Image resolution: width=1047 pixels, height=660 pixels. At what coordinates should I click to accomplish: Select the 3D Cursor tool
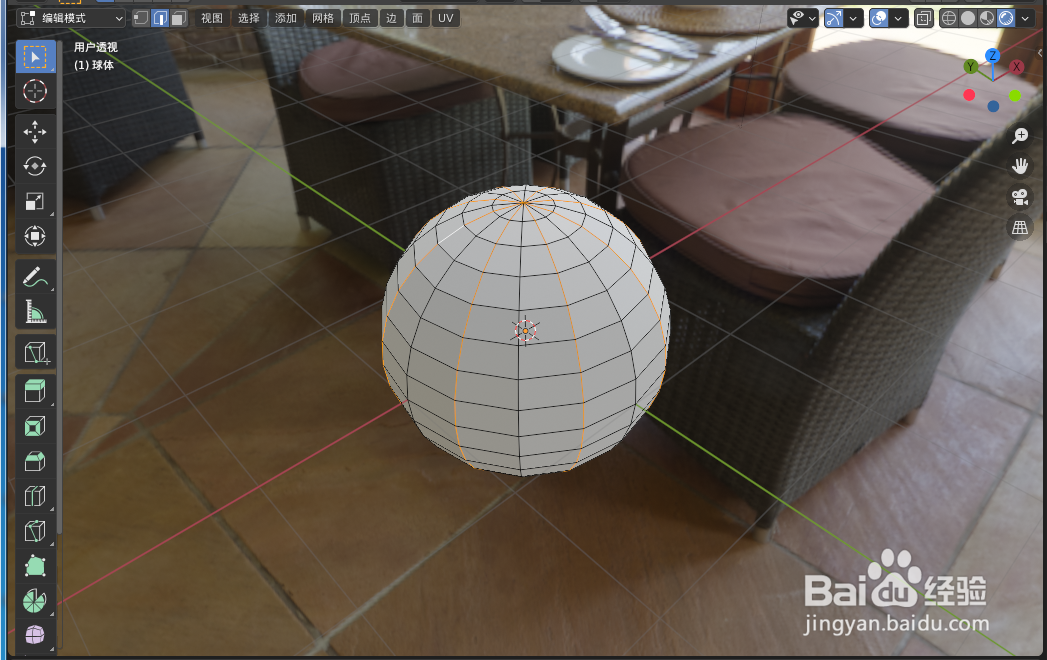click(x=35, y=91)
